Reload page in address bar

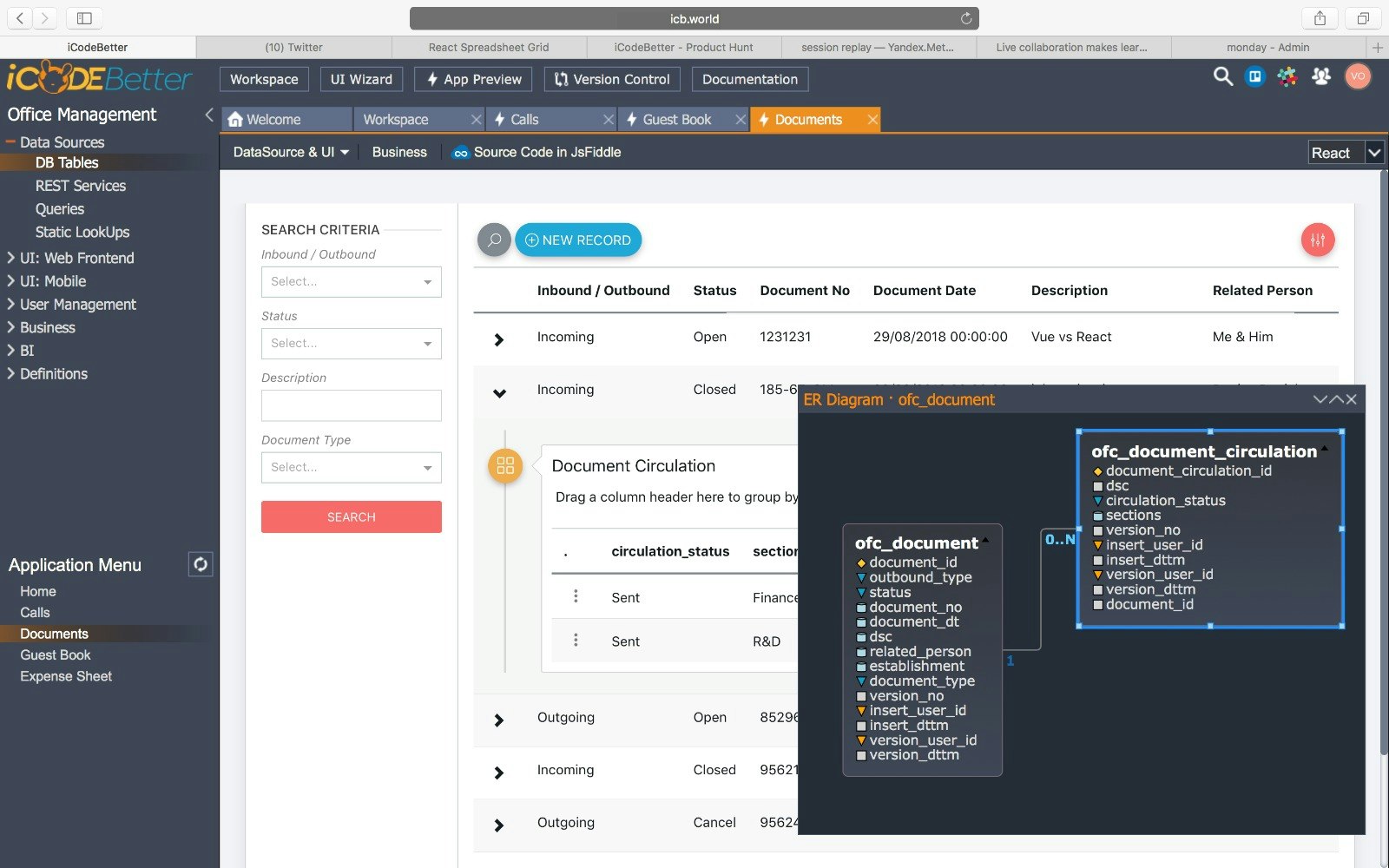(966, 18)
